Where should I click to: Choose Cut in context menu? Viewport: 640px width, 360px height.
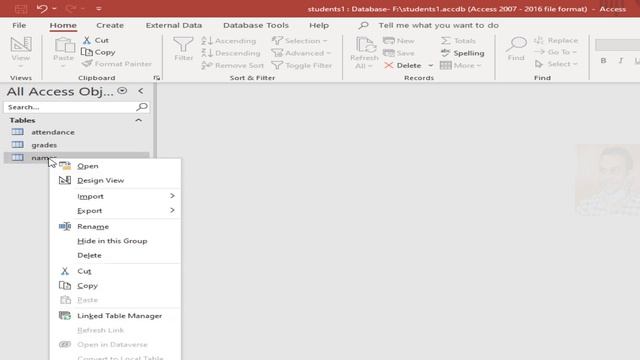point(115,271)
